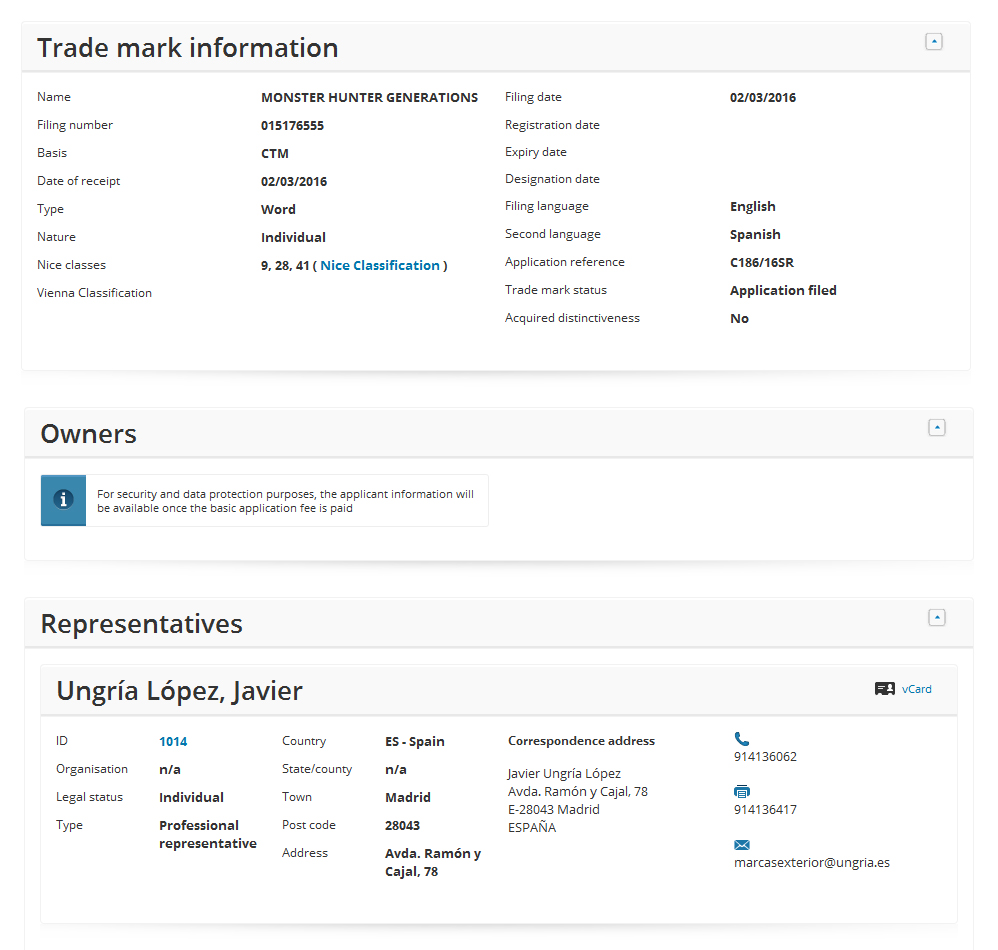This screenshot has height=950, width=998.
Task: Collapse the Owners panel
Action: (936, 427)
